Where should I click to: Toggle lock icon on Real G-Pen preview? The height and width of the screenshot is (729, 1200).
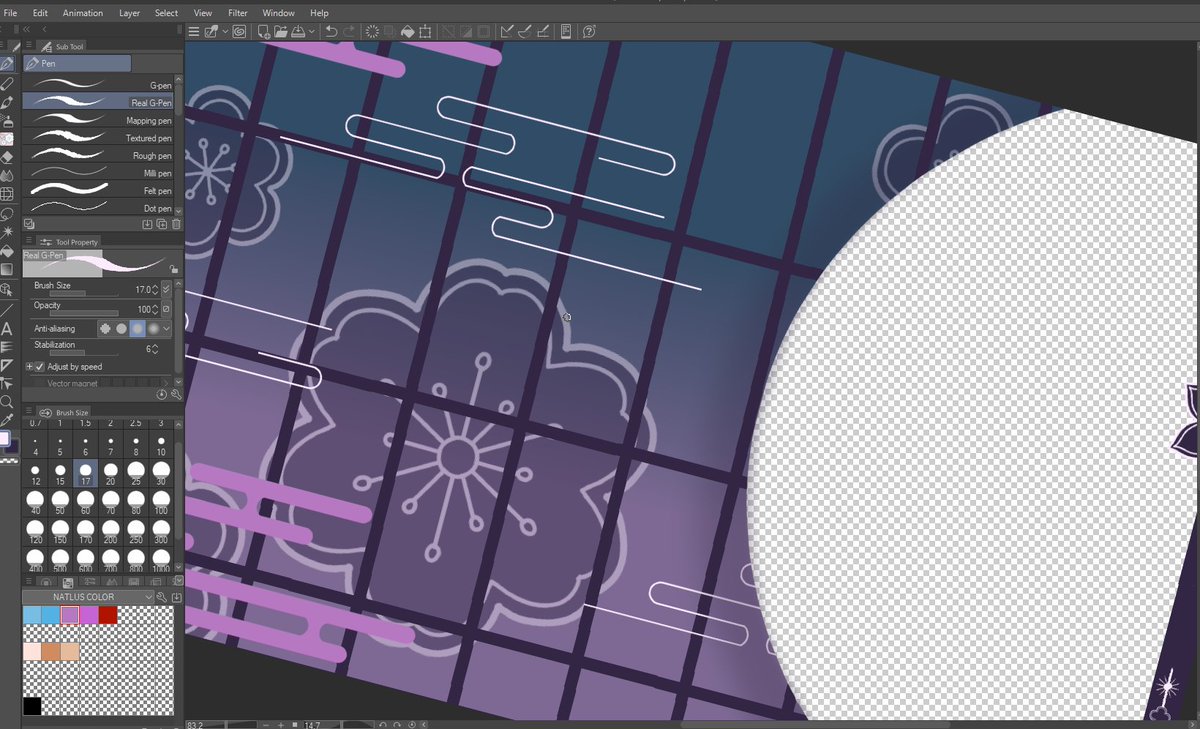174,269
